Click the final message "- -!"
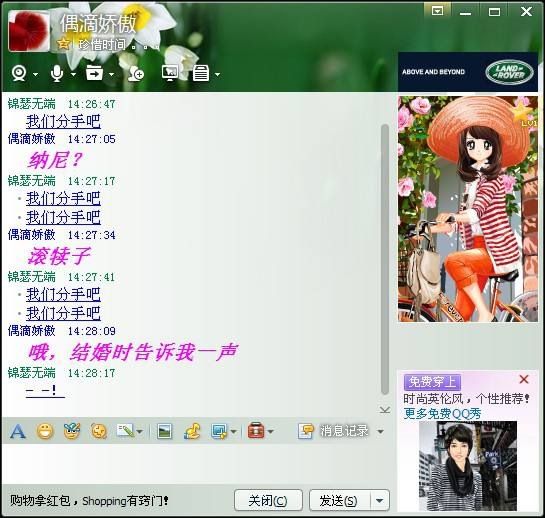Screen dimensions: 545x518 pyautogui.click(x=45, y=391)
